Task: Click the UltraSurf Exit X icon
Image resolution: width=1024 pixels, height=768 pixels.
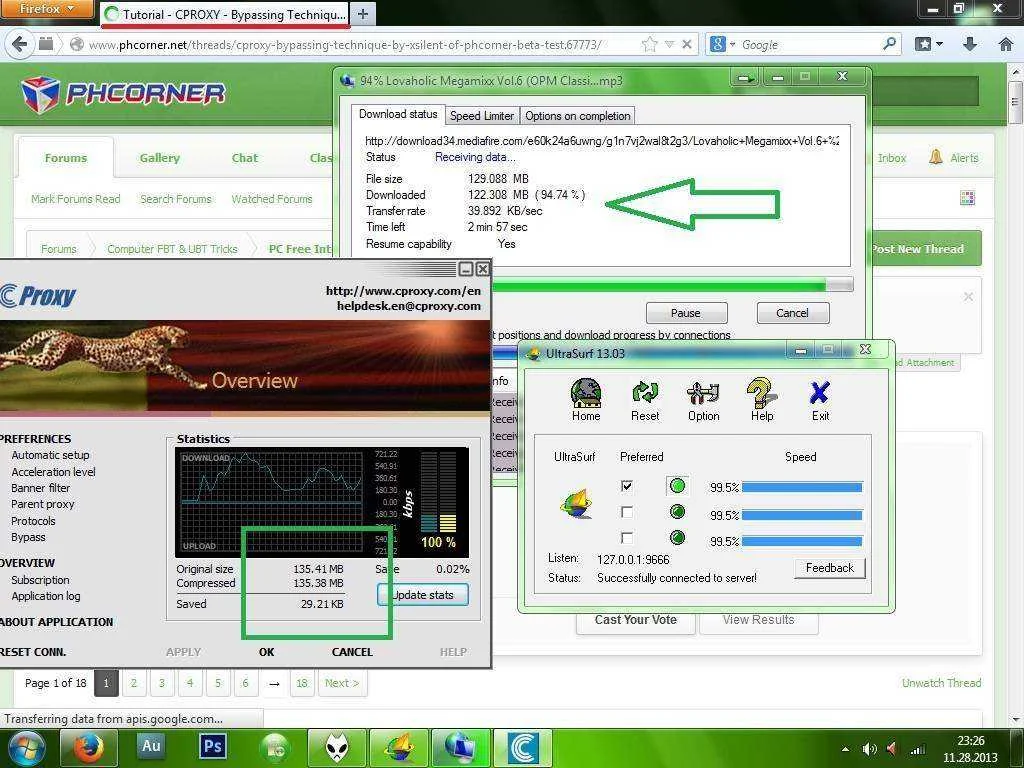Action: point(820,399)
